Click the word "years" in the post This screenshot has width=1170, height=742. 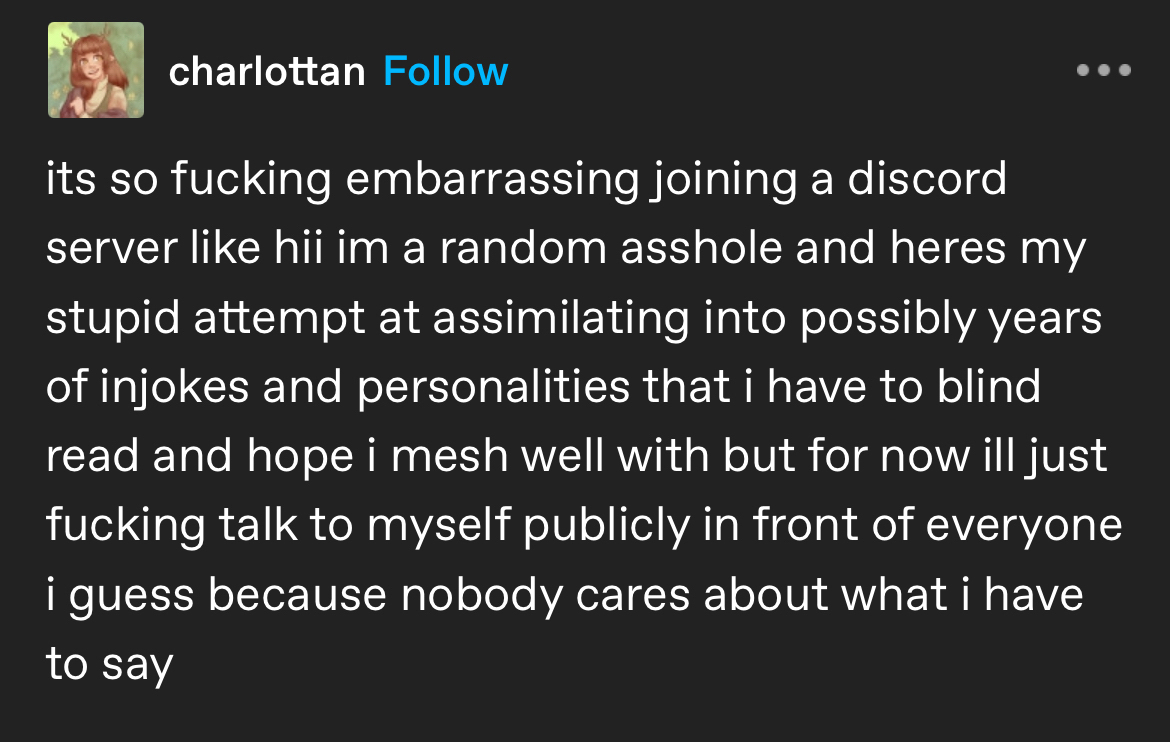1045,319
